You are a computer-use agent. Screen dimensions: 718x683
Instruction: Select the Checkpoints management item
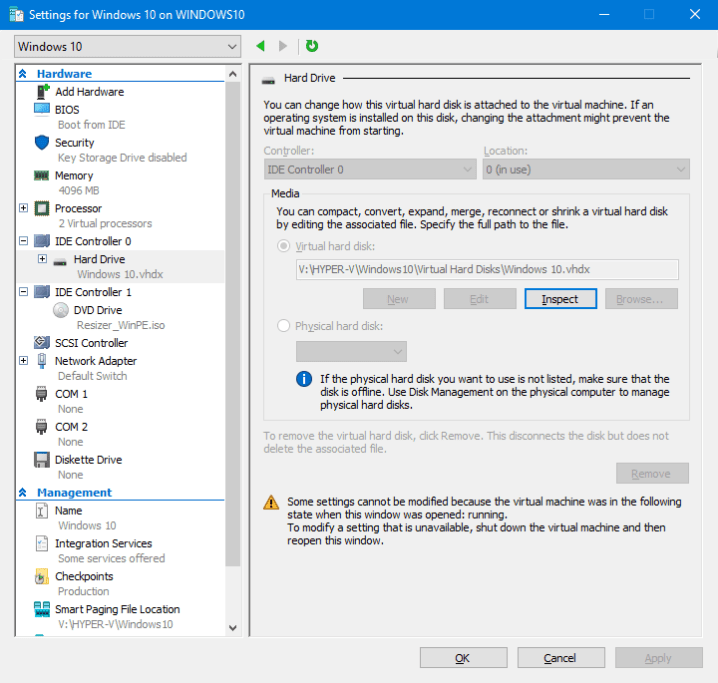click(x=84, y=577)
